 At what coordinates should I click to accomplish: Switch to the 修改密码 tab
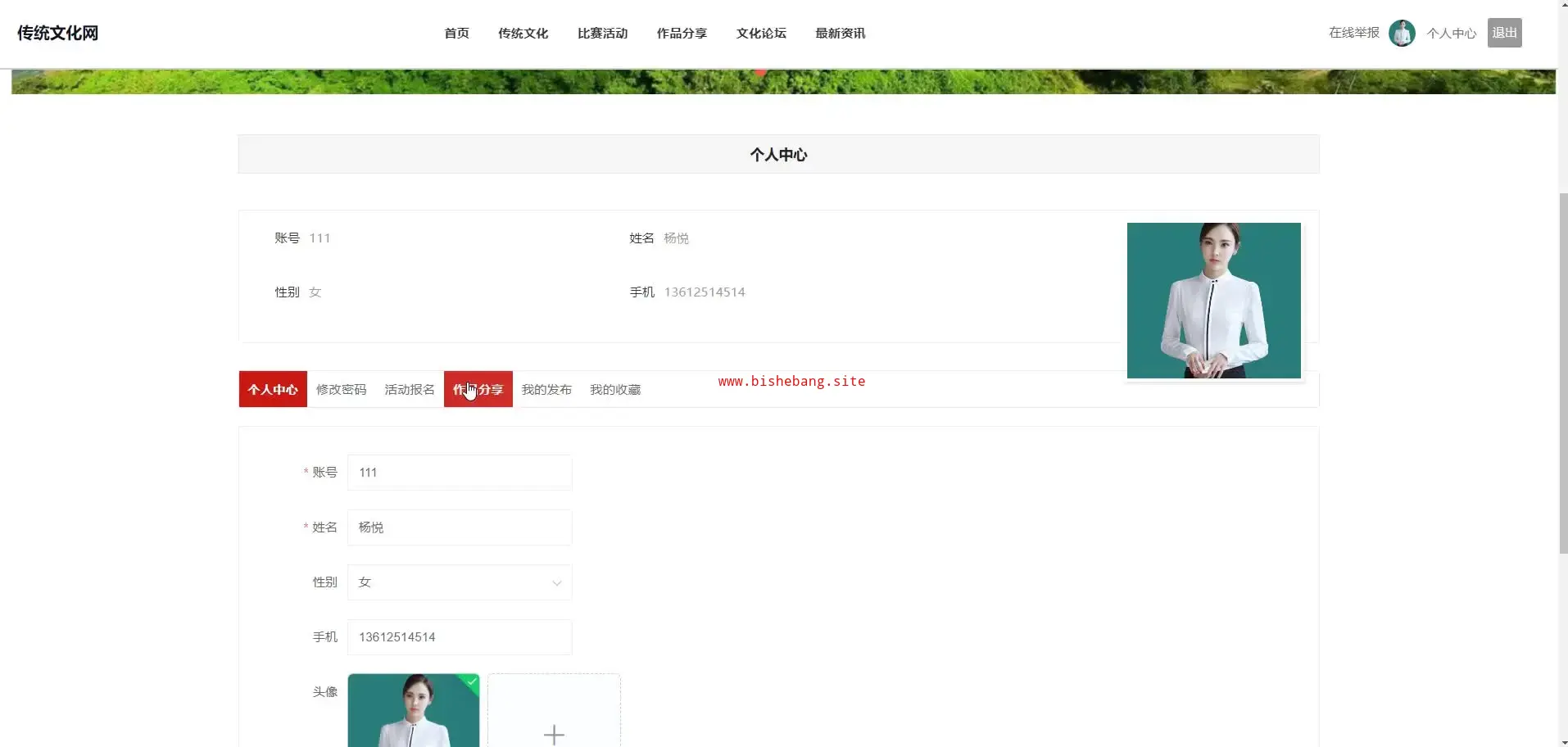point(341,389)
